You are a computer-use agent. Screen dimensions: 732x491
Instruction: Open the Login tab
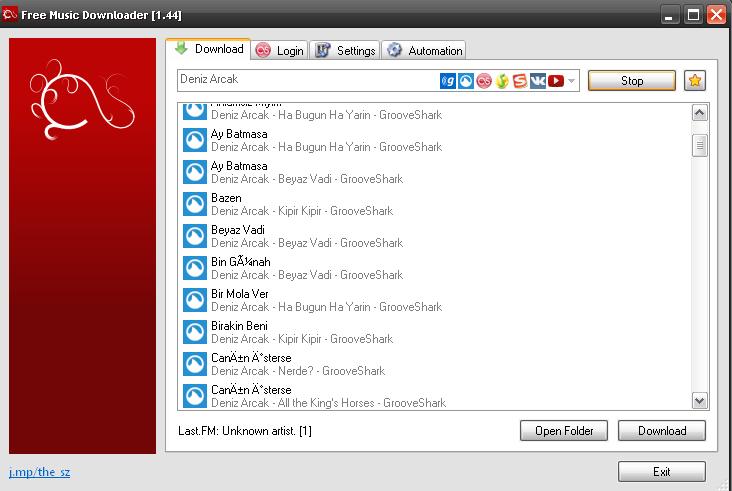pos(279,50)
